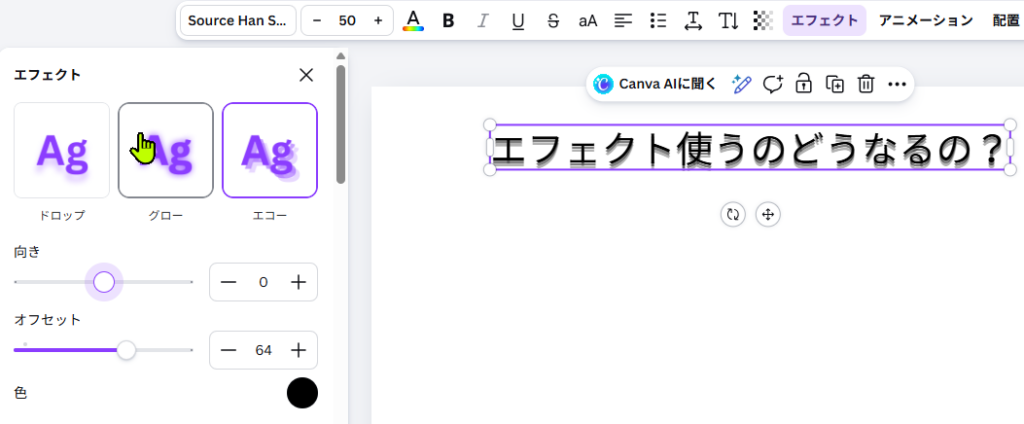This screenshot has width=1024, height=424.
Task: Toggle underline formatting
Action: (518, 20)
